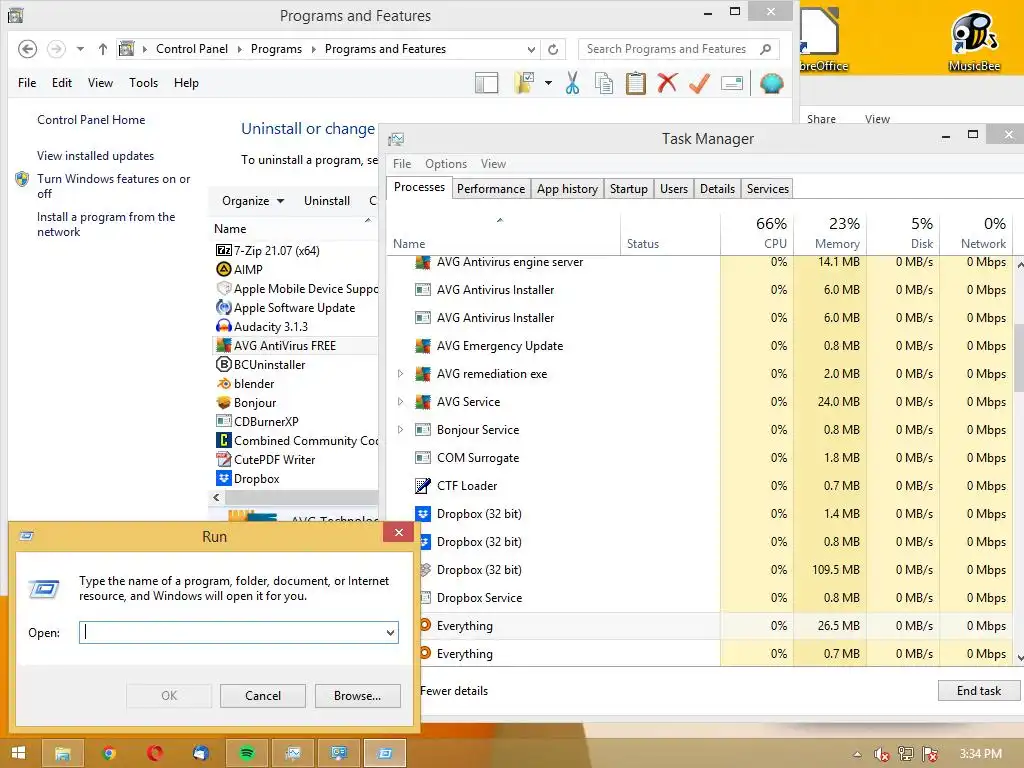Click the red X Delete icon
1024x768 pixels.
point(667,83)
